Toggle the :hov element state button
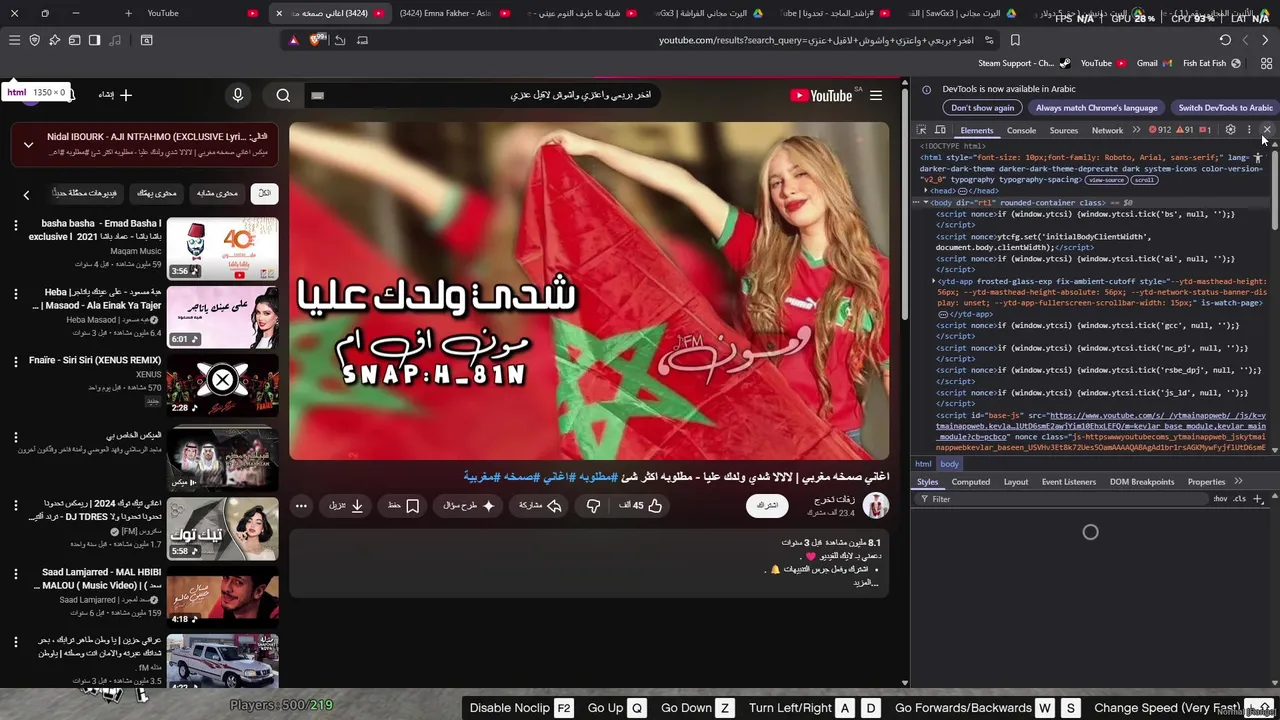Viewport: 1280px width, 720px height. (1220, 499)
